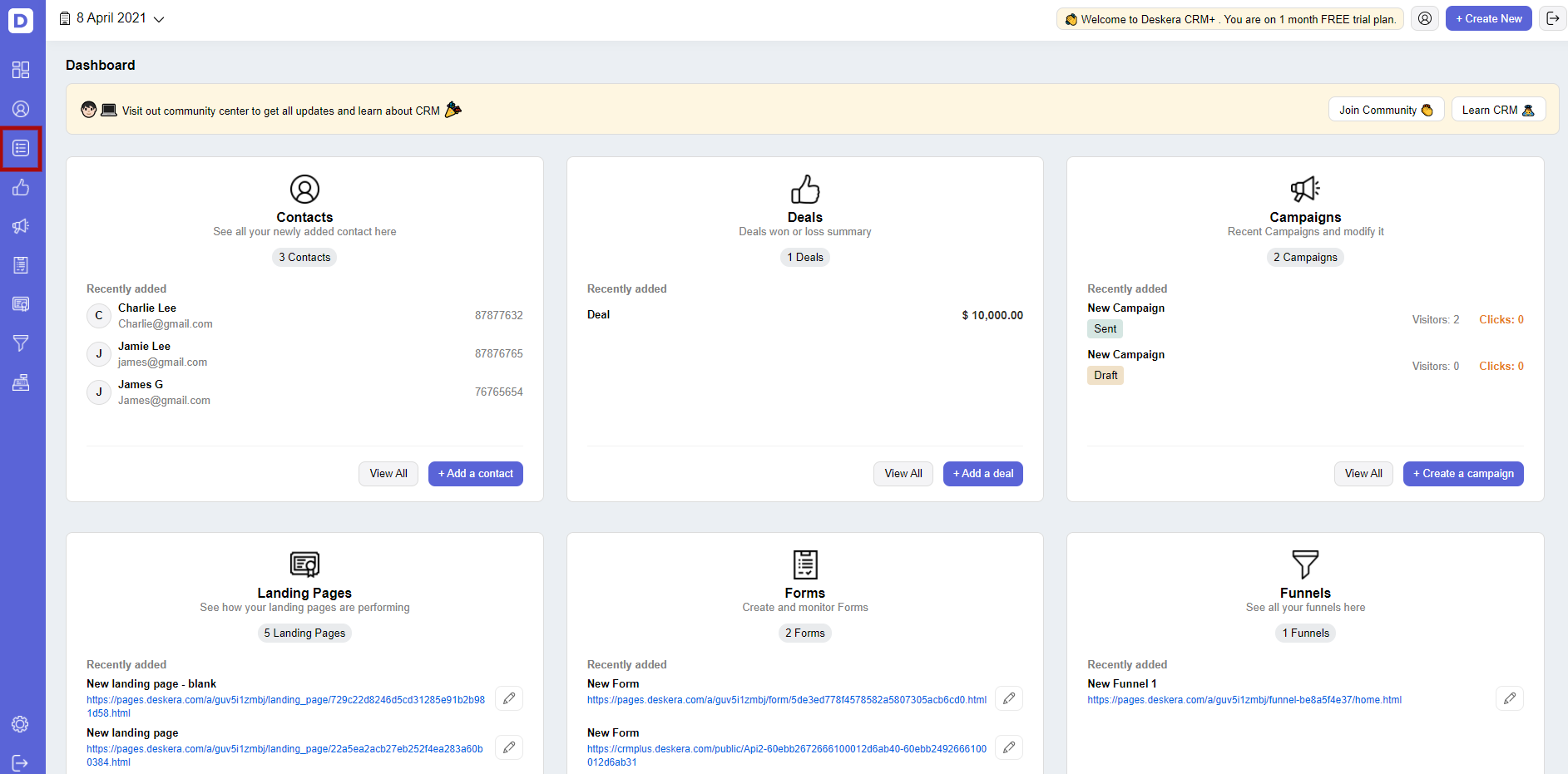Edit the first New Form entry
The image size is (1568, 774).
pos(1009,698)
